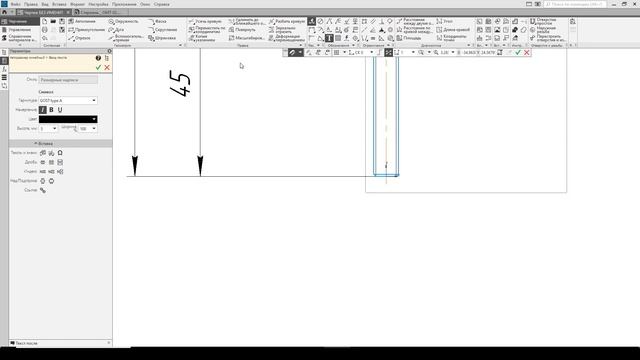
Task: Select the Отверстие простое tool
Action: [x=544, y=21]
